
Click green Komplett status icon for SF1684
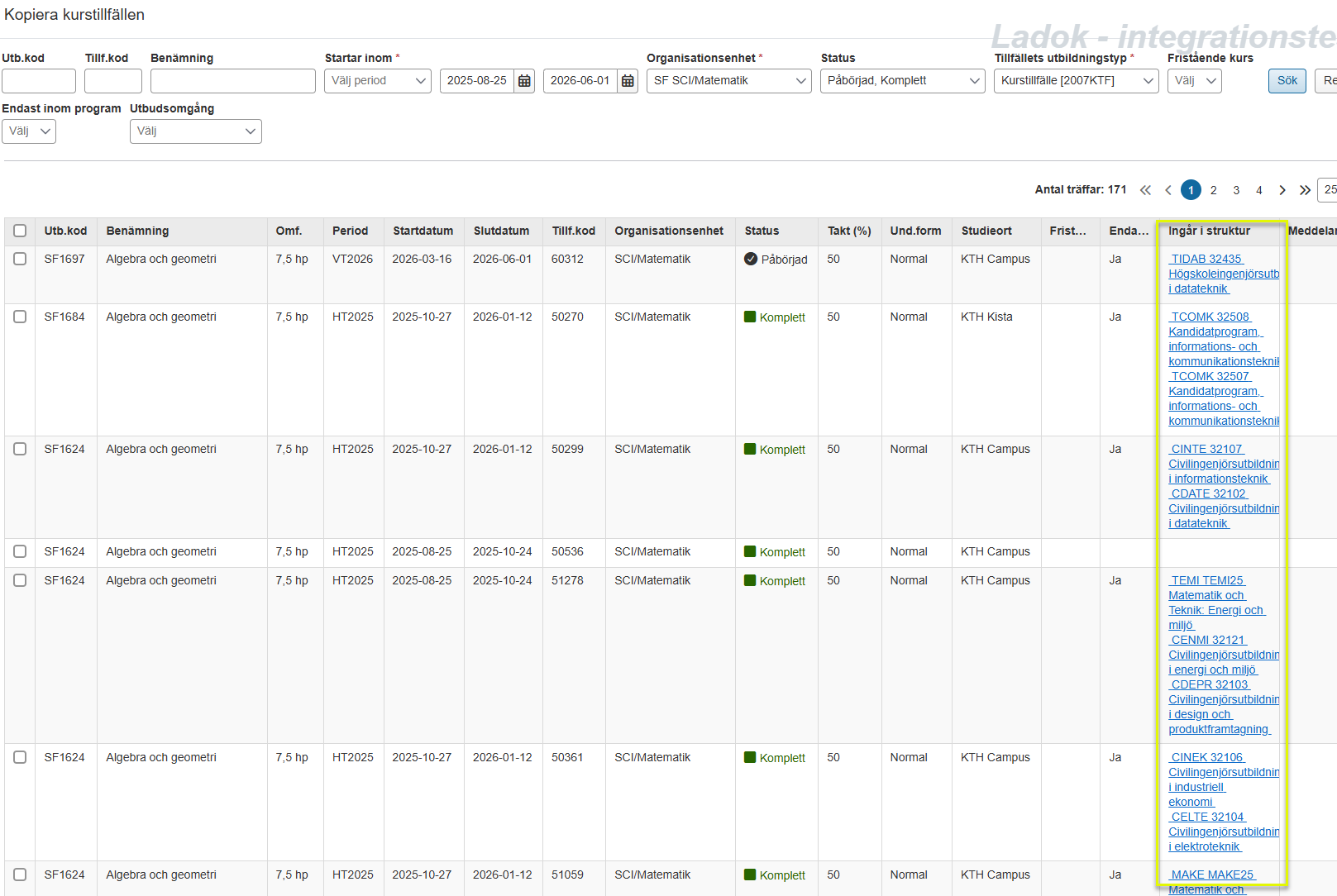click(x=750, y=317)
